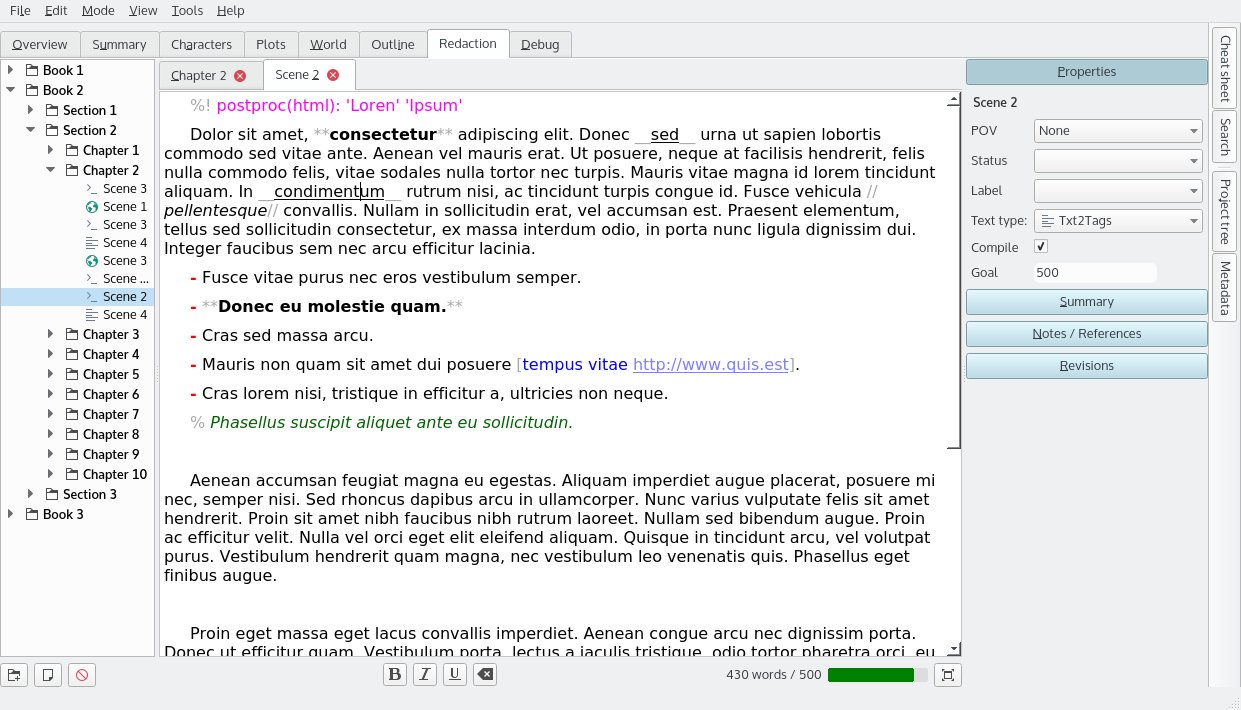The image size is (1241, 710).
Task: Collapse the Section 2 tree node
Action: tap(31, 131)
